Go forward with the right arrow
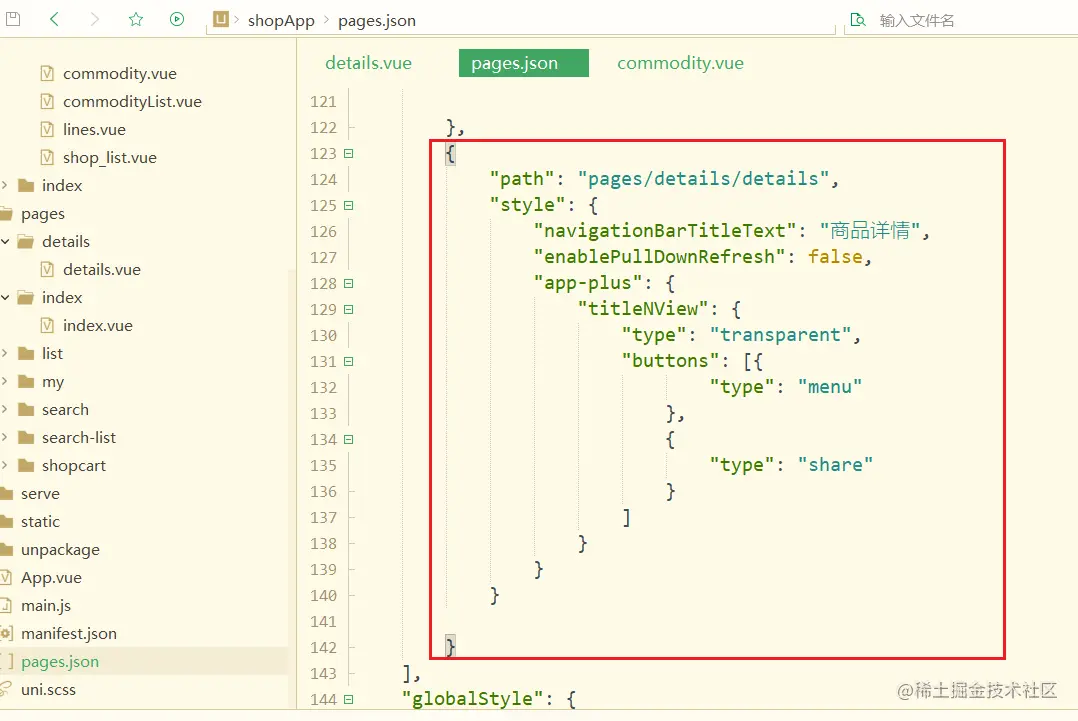1078x721 pixels. [x=95, y=19]
